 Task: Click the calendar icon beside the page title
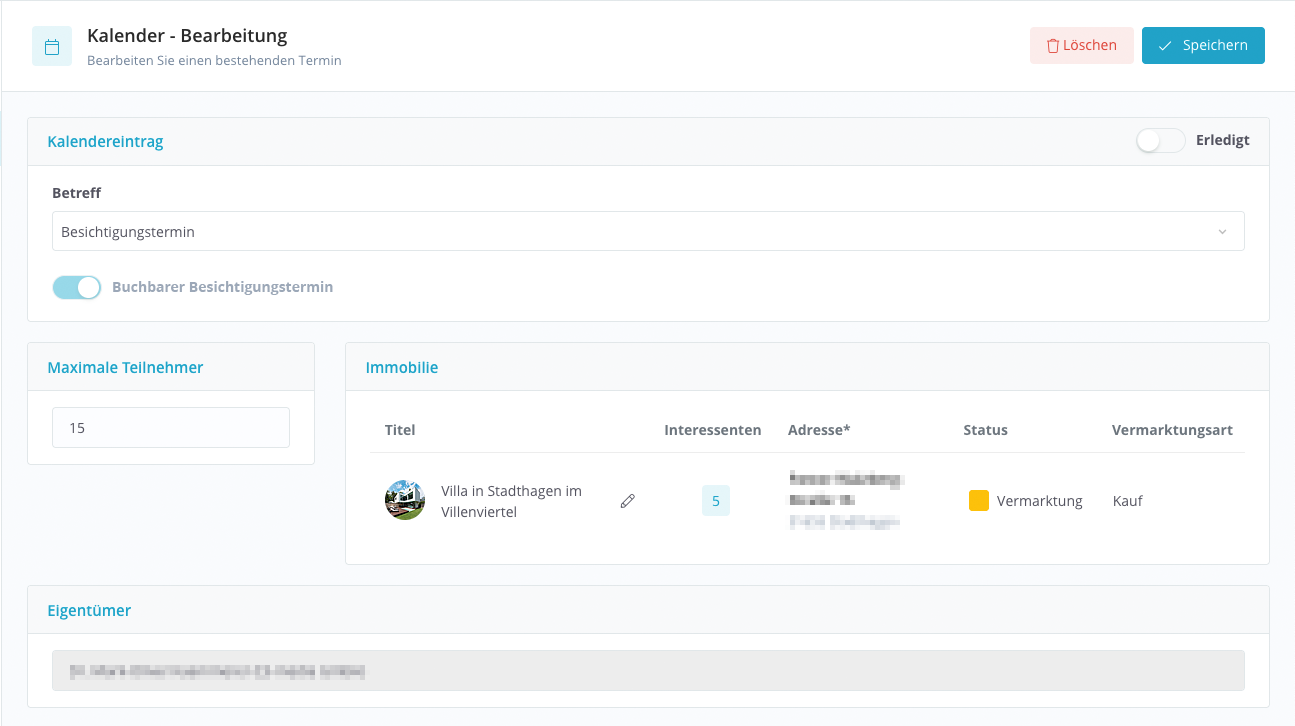(x=52, y=47)
